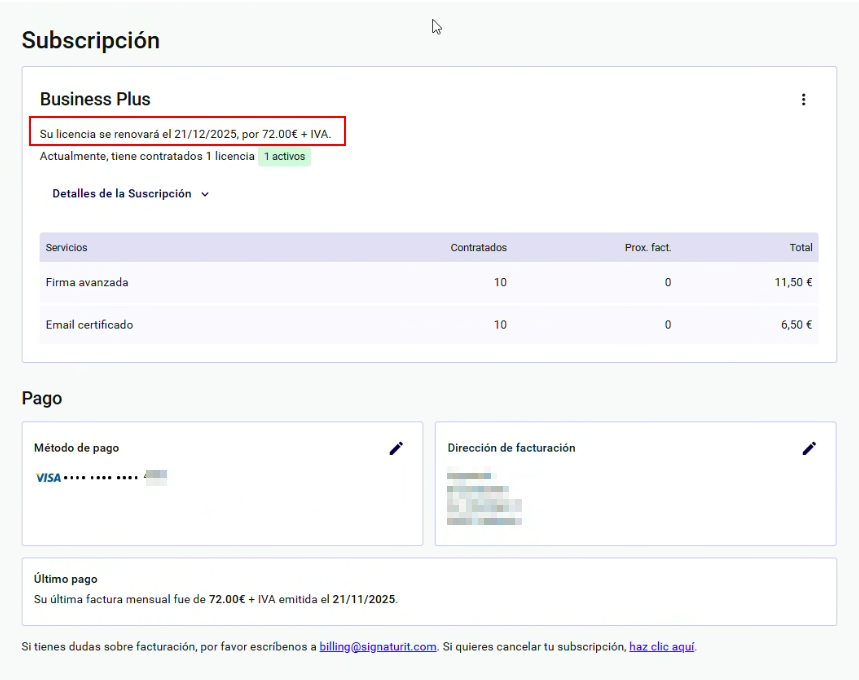Click the 11,50 € total for Firma avanzada

click(793, 283)
